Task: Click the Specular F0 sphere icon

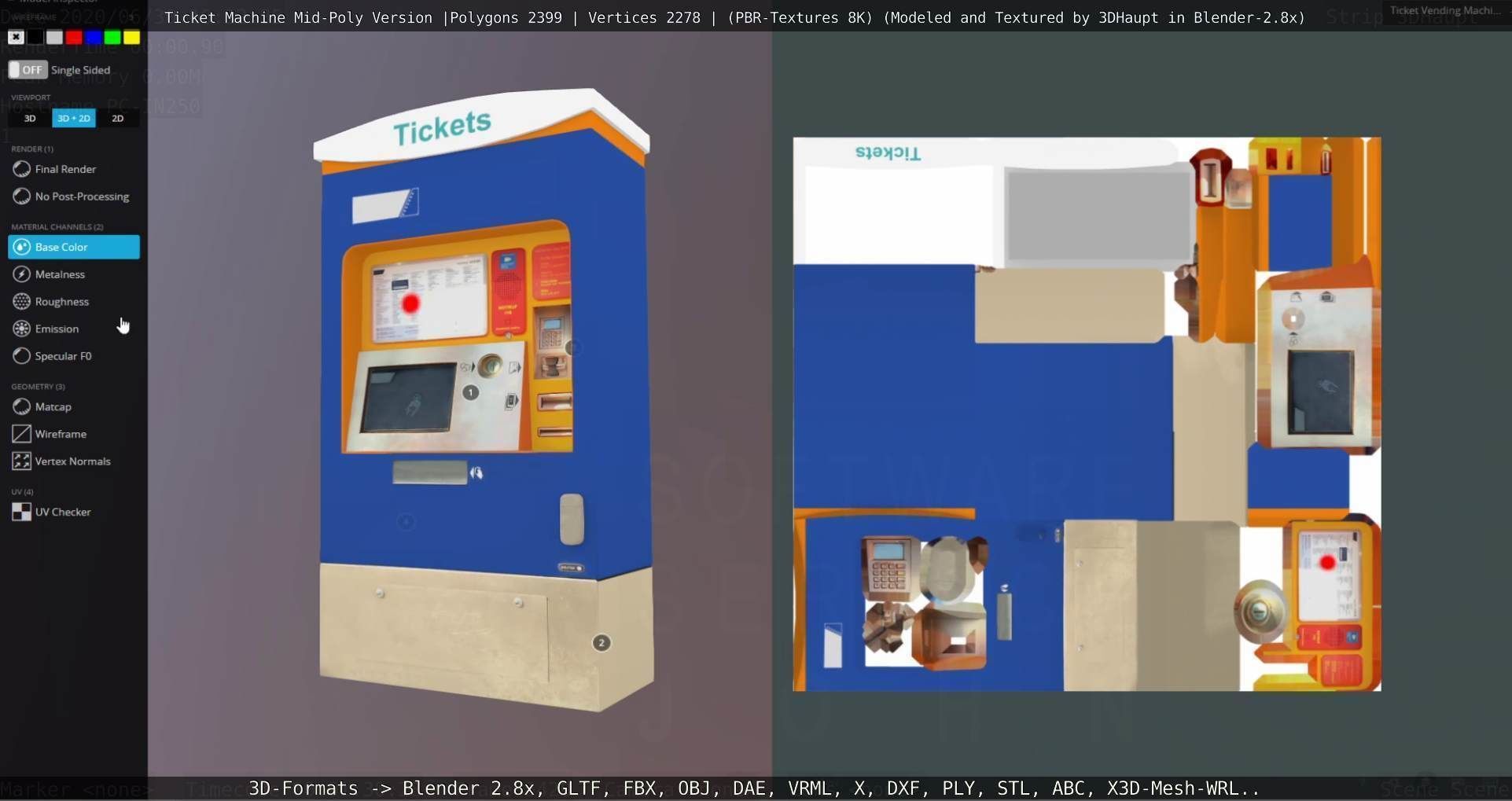Action: (22, 356)
